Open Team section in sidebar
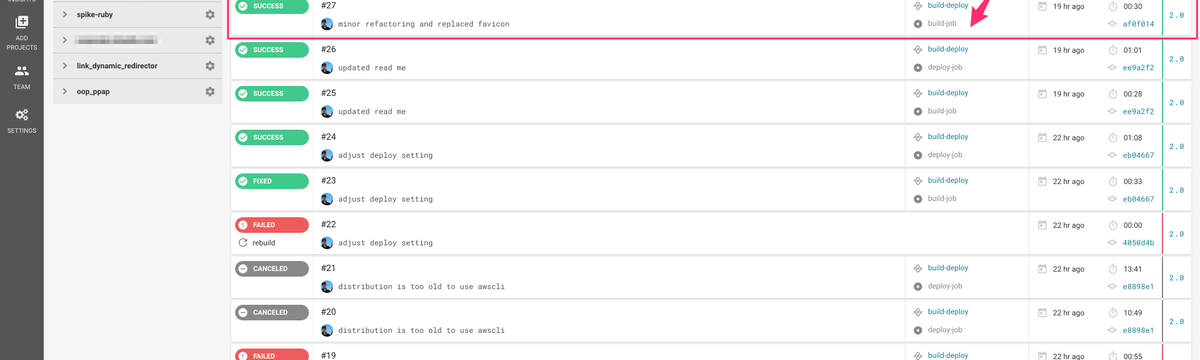The image size is (1200, 360). [x=21, y=76]
